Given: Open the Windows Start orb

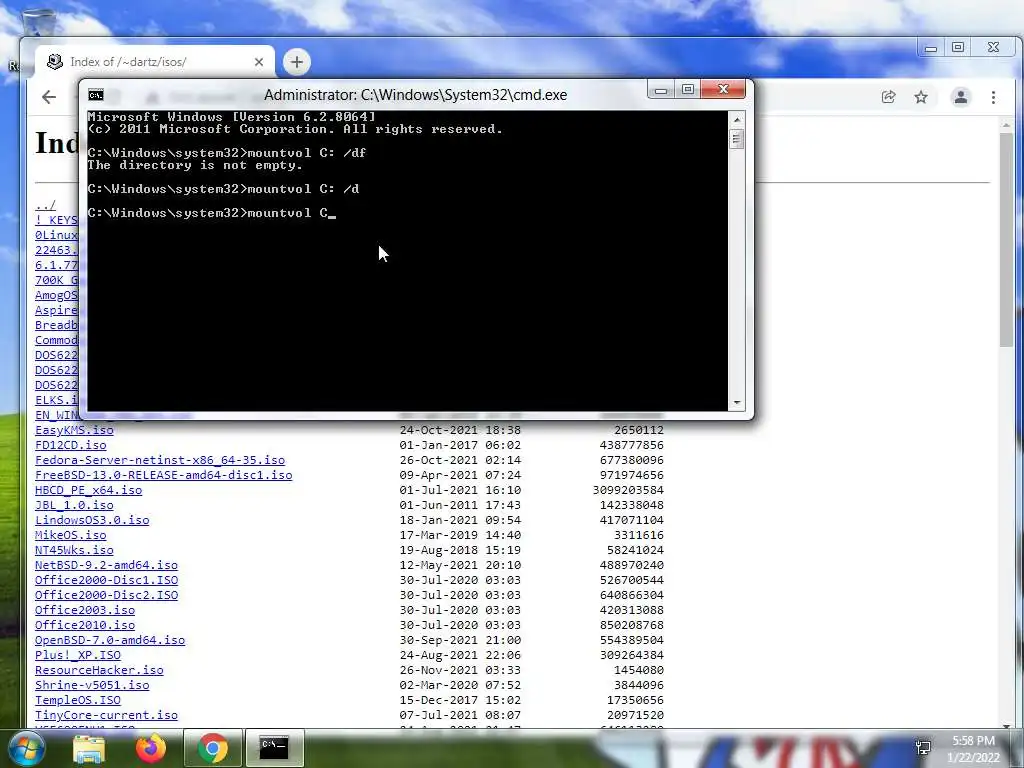Looking at the screenshot, I should pyautogui.click(x=25, y=748).
